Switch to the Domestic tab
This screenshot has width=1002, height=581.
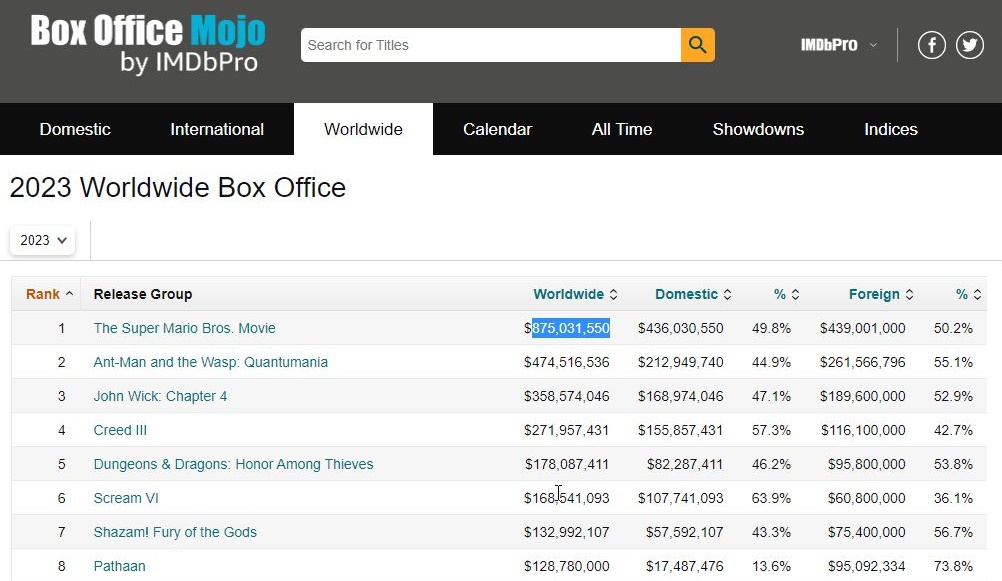[x=75, y=129]
